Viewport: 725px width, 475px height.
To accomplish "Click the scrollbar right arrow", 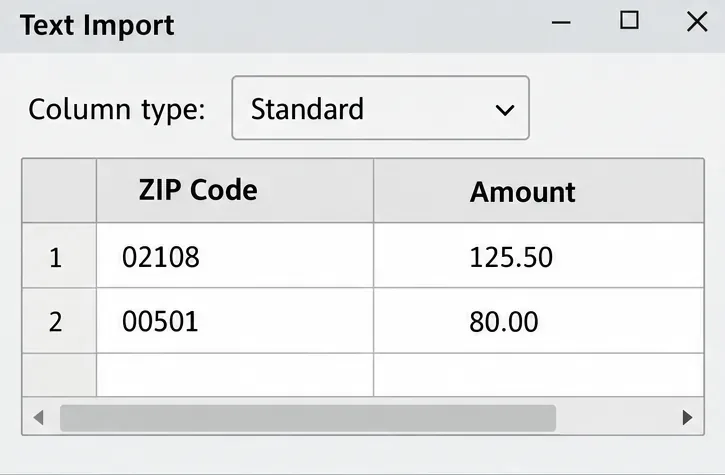I will [x=687, y=417].
